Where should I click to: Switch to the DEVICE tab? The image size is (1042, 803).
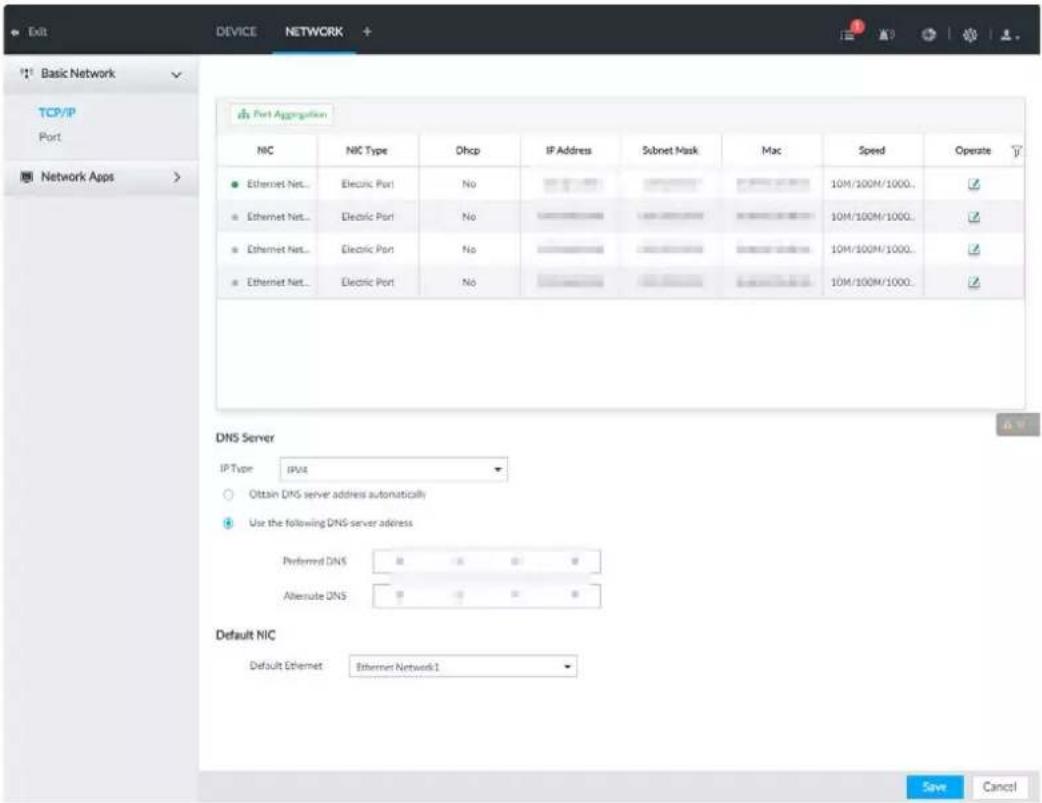(236, 31)
